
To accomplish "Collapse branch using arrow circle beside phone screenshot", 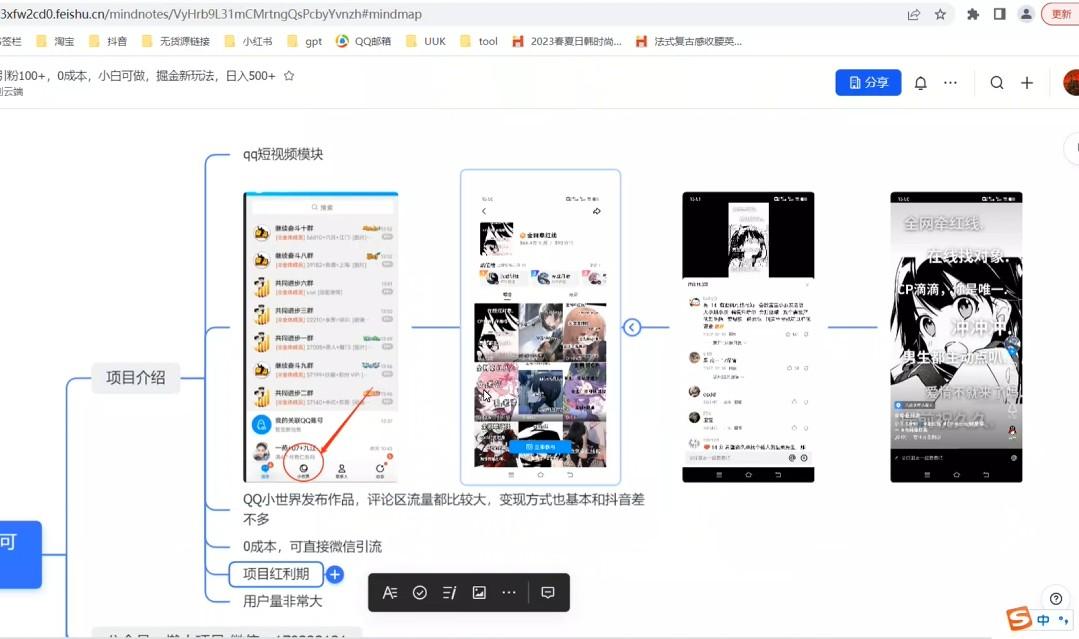I will click(x=632, y=327).
